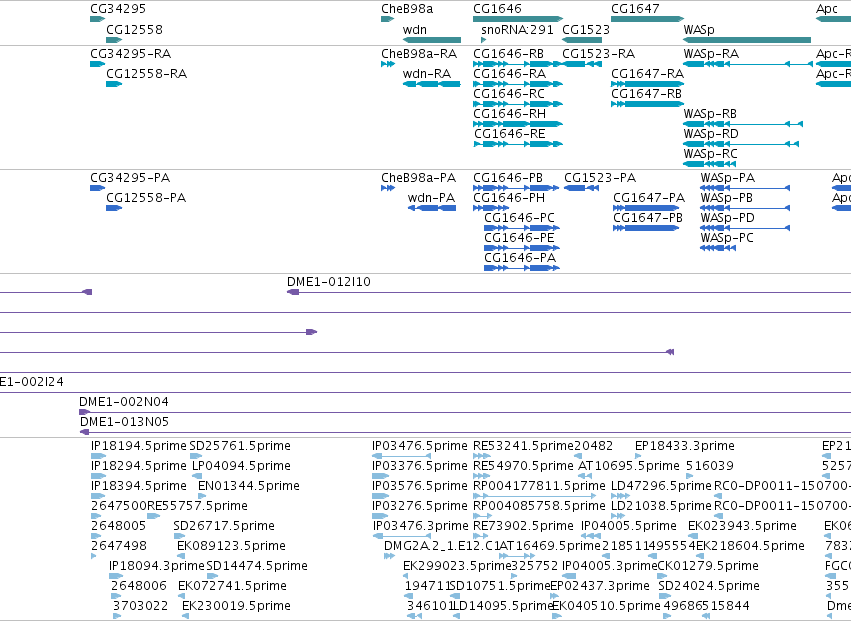
Task: Select transcript WASp-RC
Action: pyautogui.click(x=710, y=164)
